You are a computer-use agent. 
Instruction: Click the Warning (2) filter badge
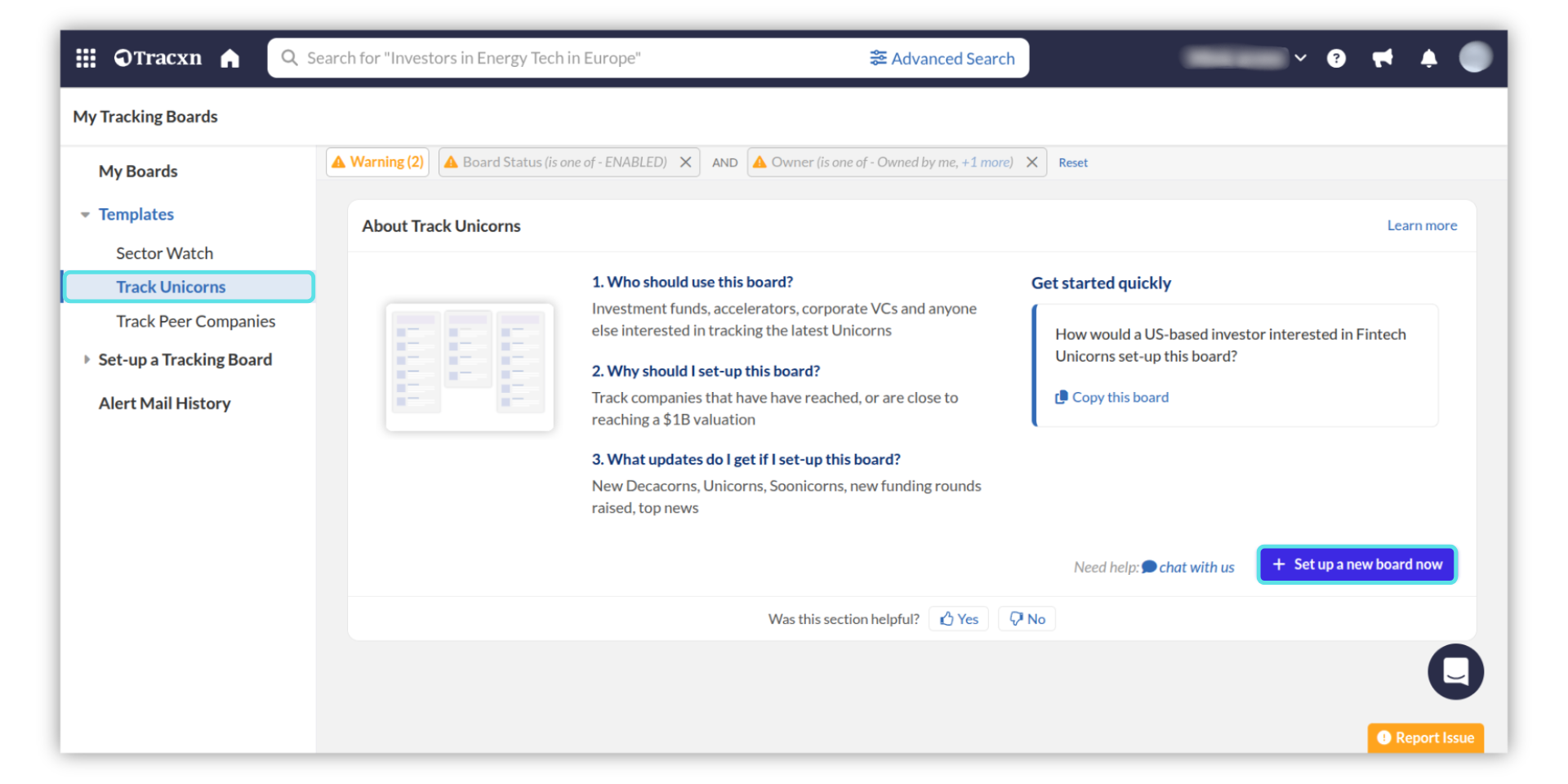pos(378,162)
